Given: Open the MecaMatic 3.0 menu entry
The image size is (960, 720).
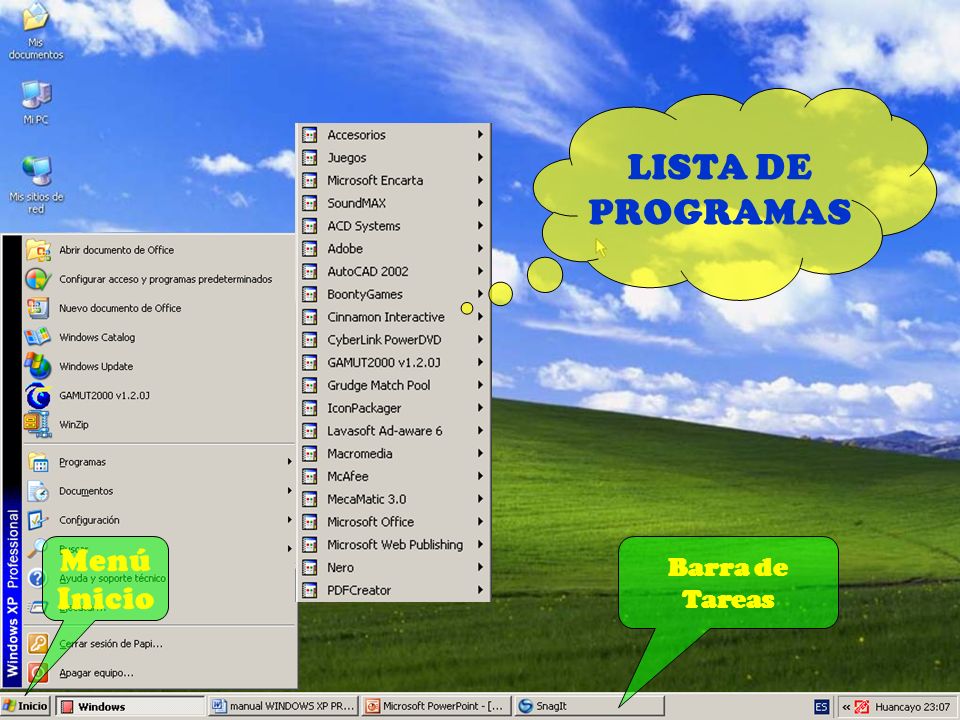Looking at the screenshot, I should [x=394, y=499].
